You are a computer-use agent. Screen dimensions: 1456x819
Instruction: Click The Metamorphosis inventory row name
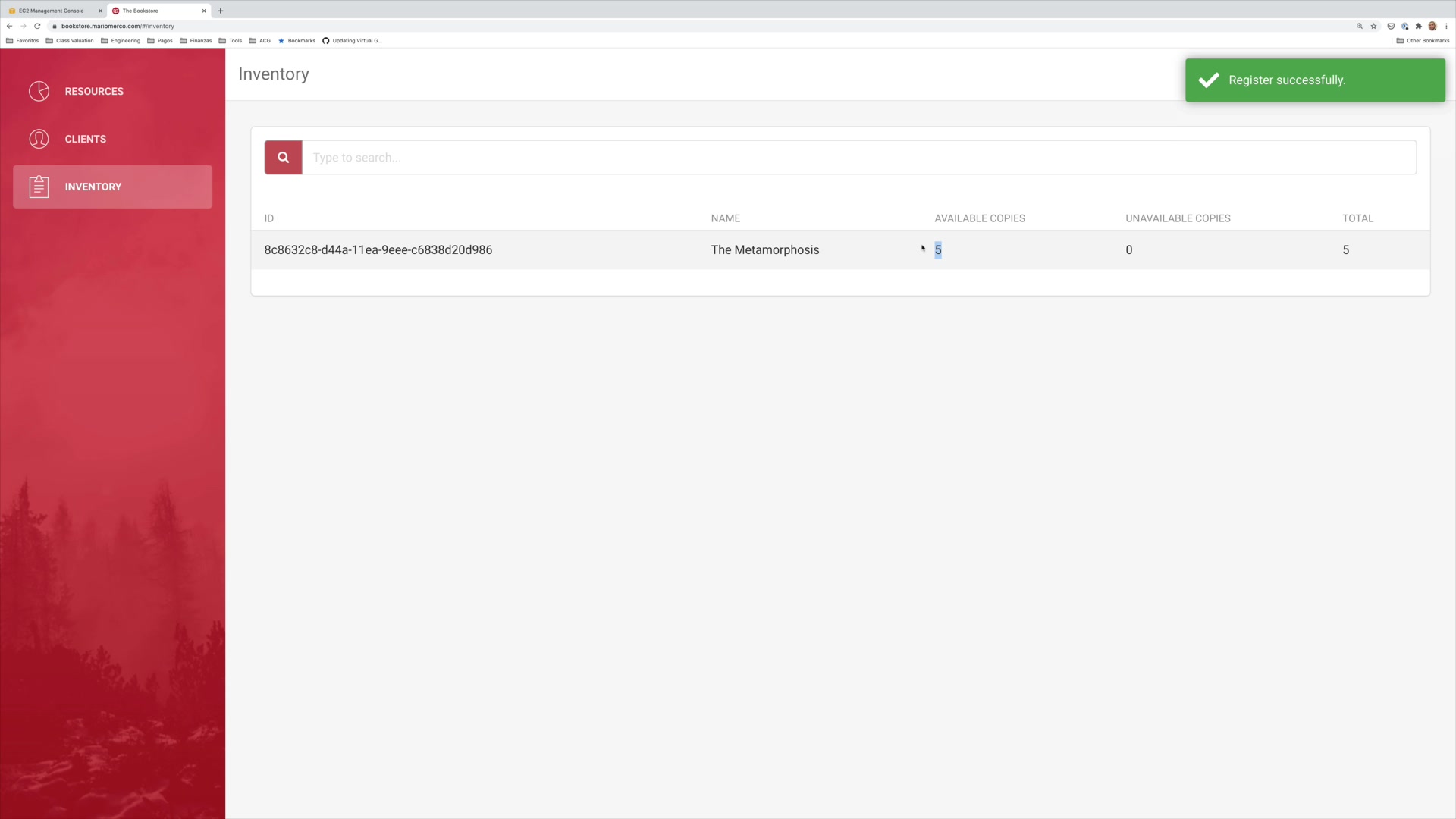tap(764, 250)
